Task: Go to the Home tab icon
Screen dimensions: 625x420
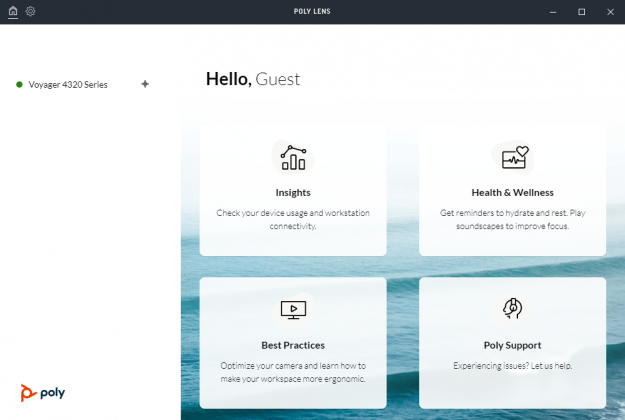Action: [13, 11]
